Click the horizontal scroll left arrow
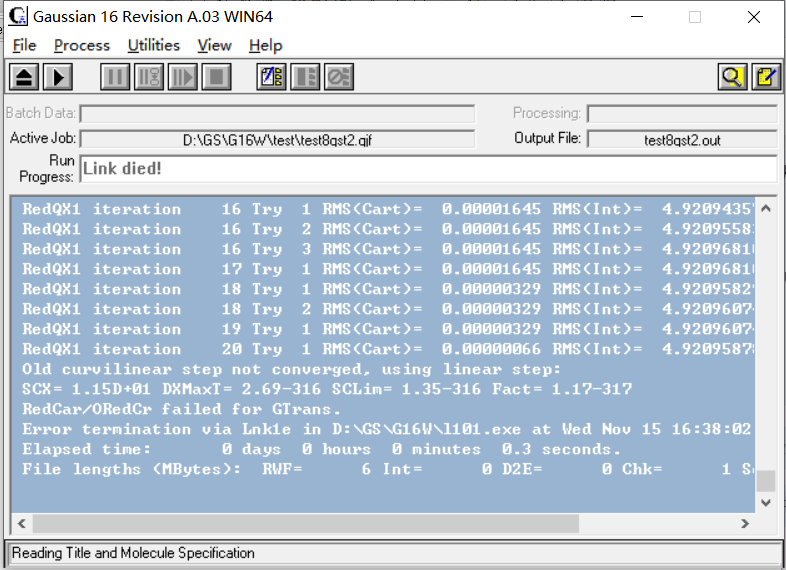This screenshot has height=570, width=786. (x=22, y=523)
